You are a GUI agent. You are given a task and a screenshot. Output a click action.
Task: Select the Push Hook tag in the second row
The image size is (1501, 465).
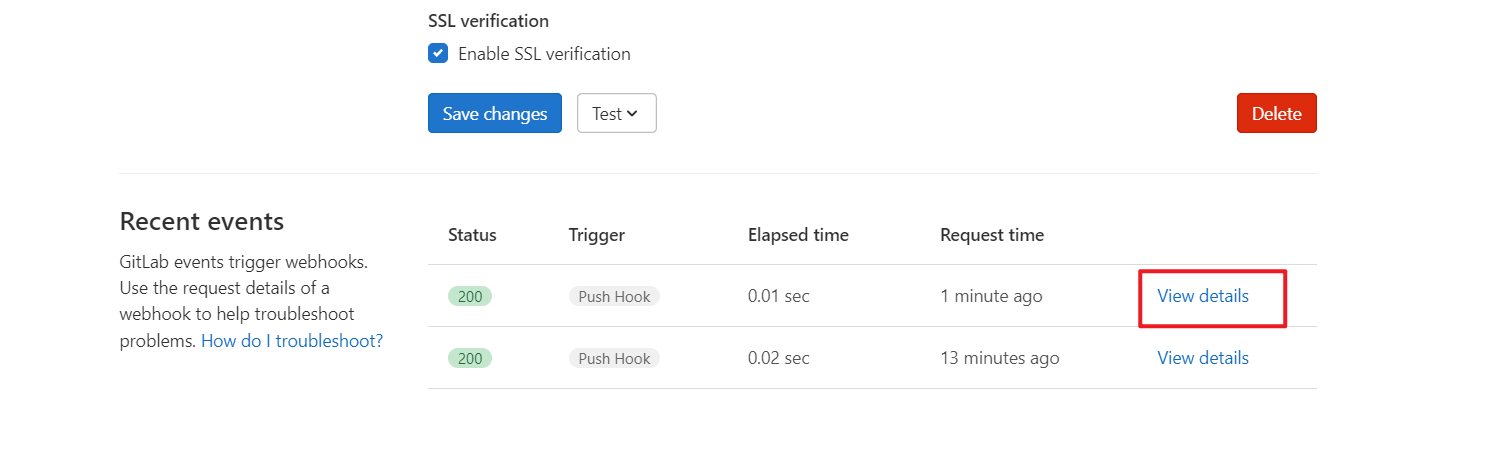pos(614,358)
